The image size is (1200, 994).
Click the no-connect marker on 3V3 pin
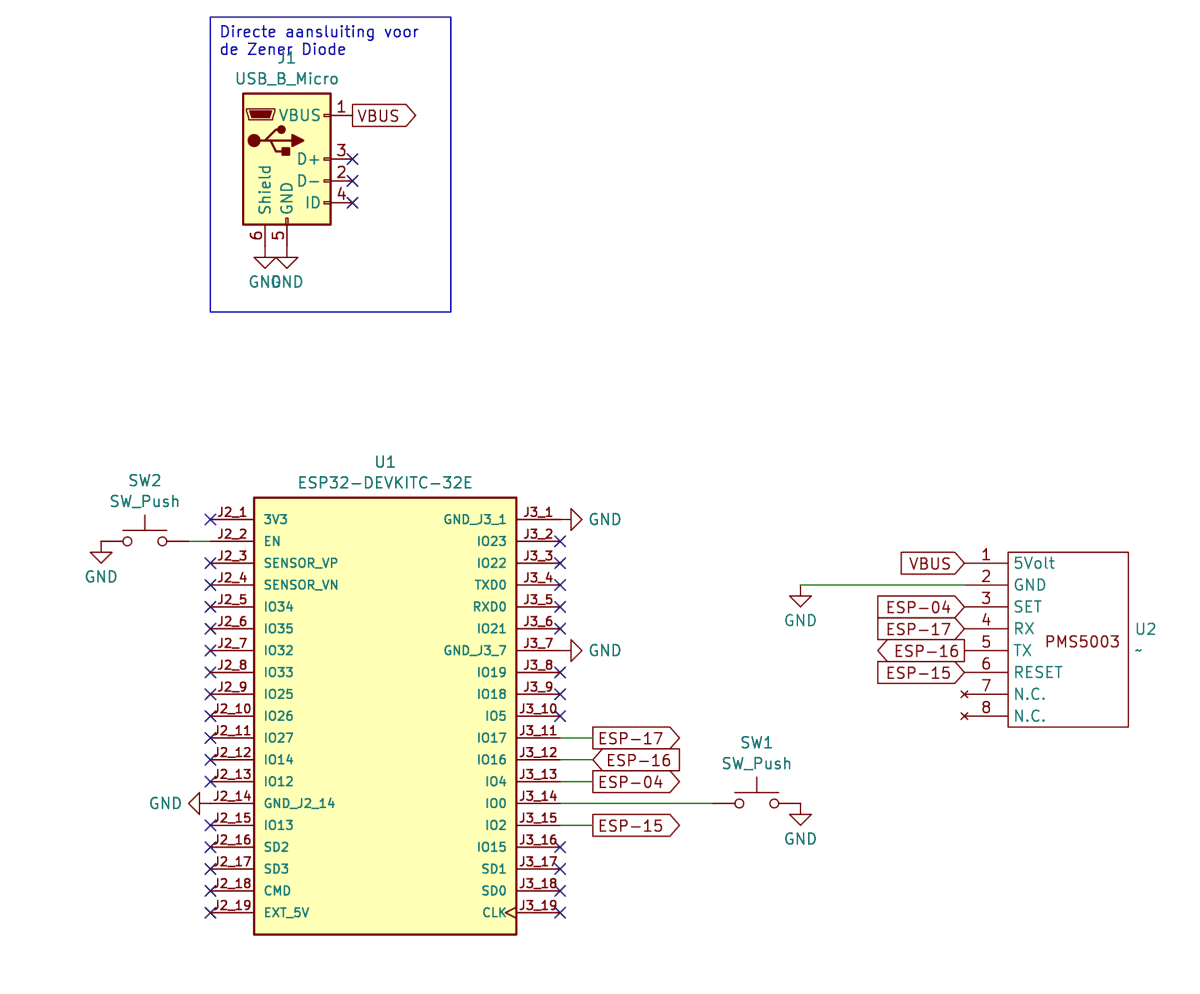(x=210, y=520)
